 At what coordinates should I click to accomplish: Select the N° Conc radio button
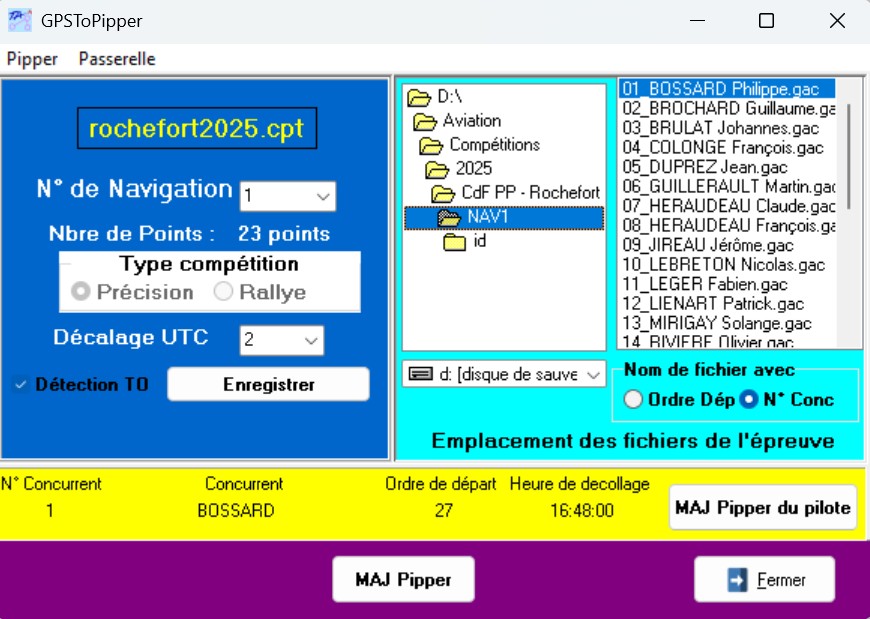(749, 400)
